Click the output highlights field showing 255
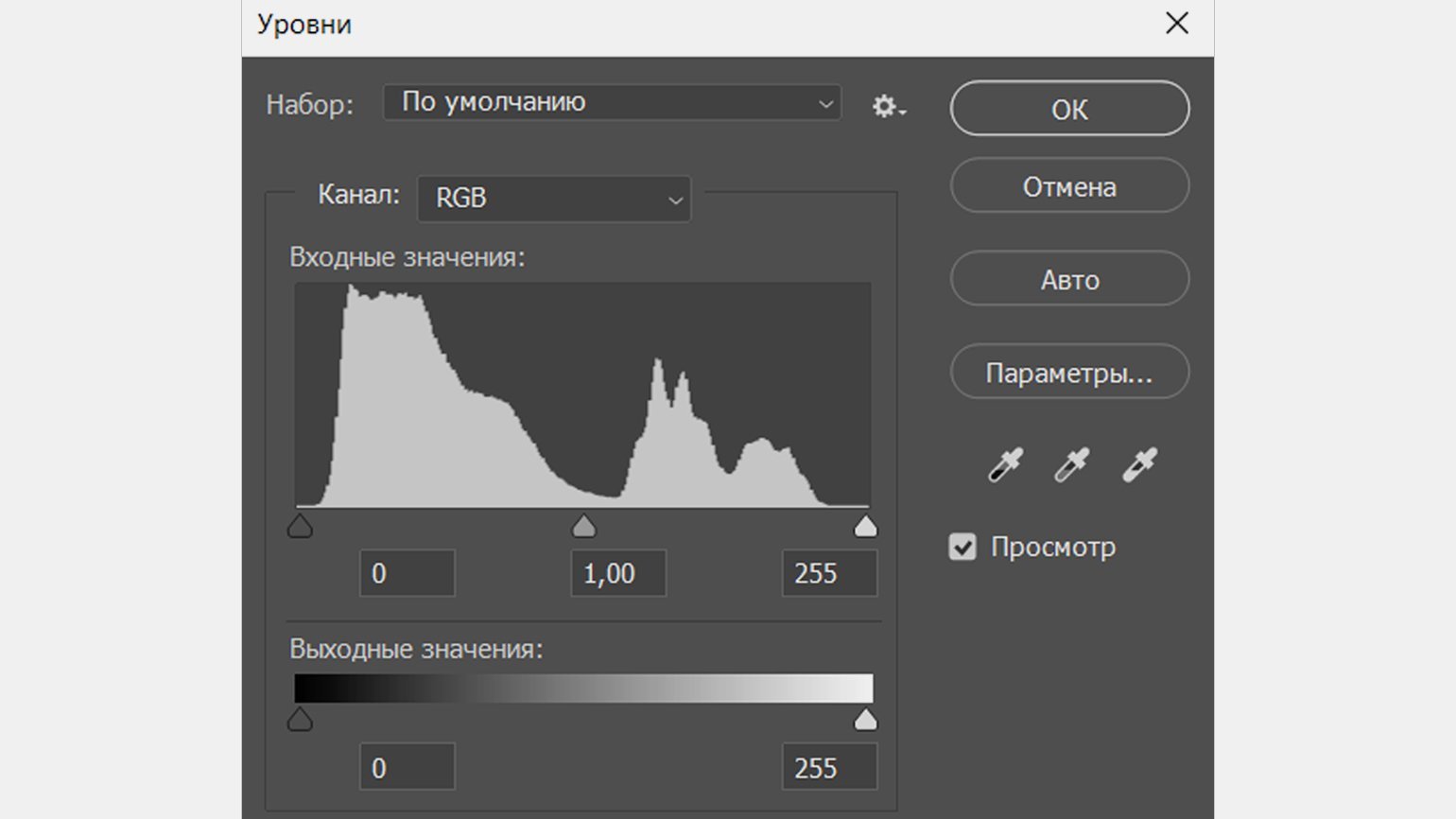This screenshot has height=819, width=1456. [829, 767]
